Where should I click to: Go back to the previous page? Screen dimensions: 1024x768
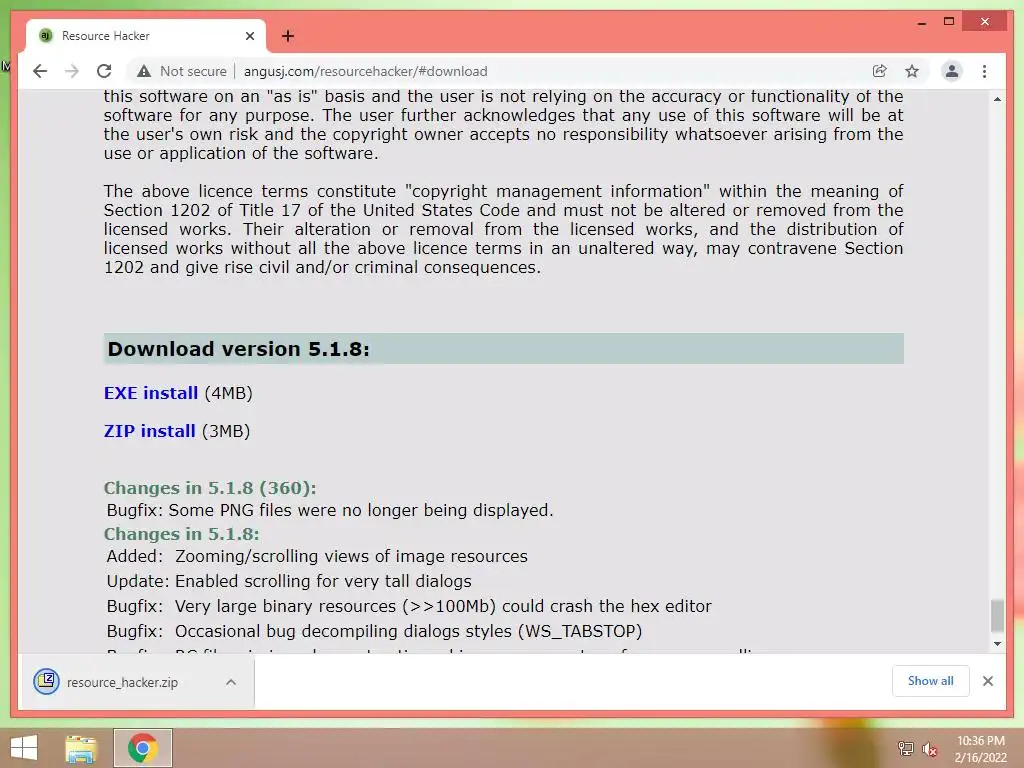coord(40,71)
